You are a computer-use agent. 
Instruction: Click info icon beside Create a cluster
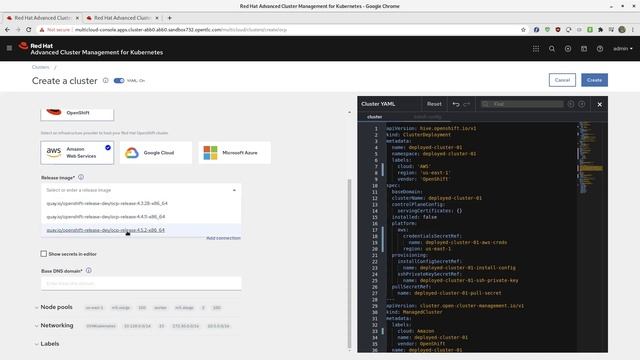(x=105, y=80)
